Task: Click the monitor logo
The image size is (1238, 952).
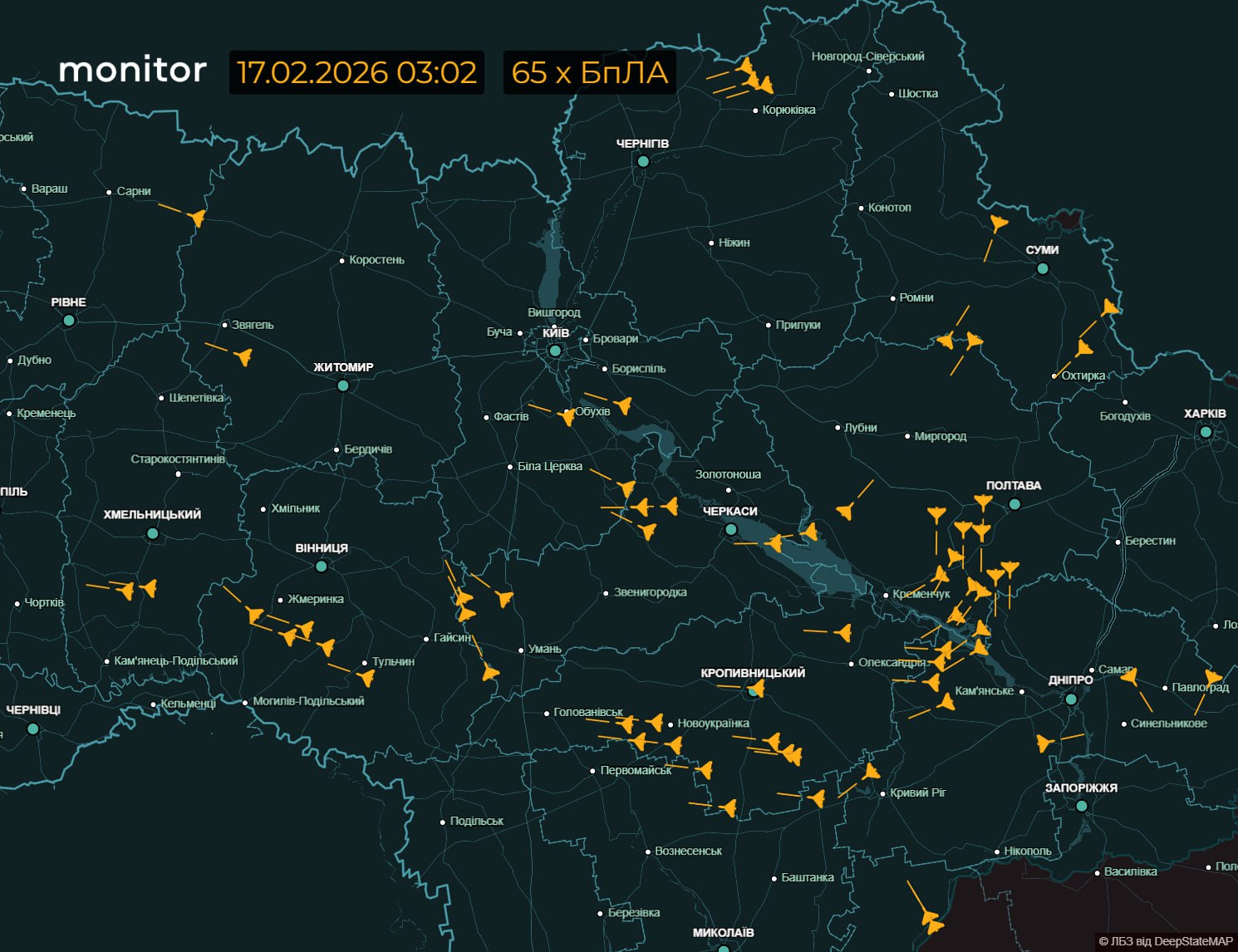Action: point(132,71)
